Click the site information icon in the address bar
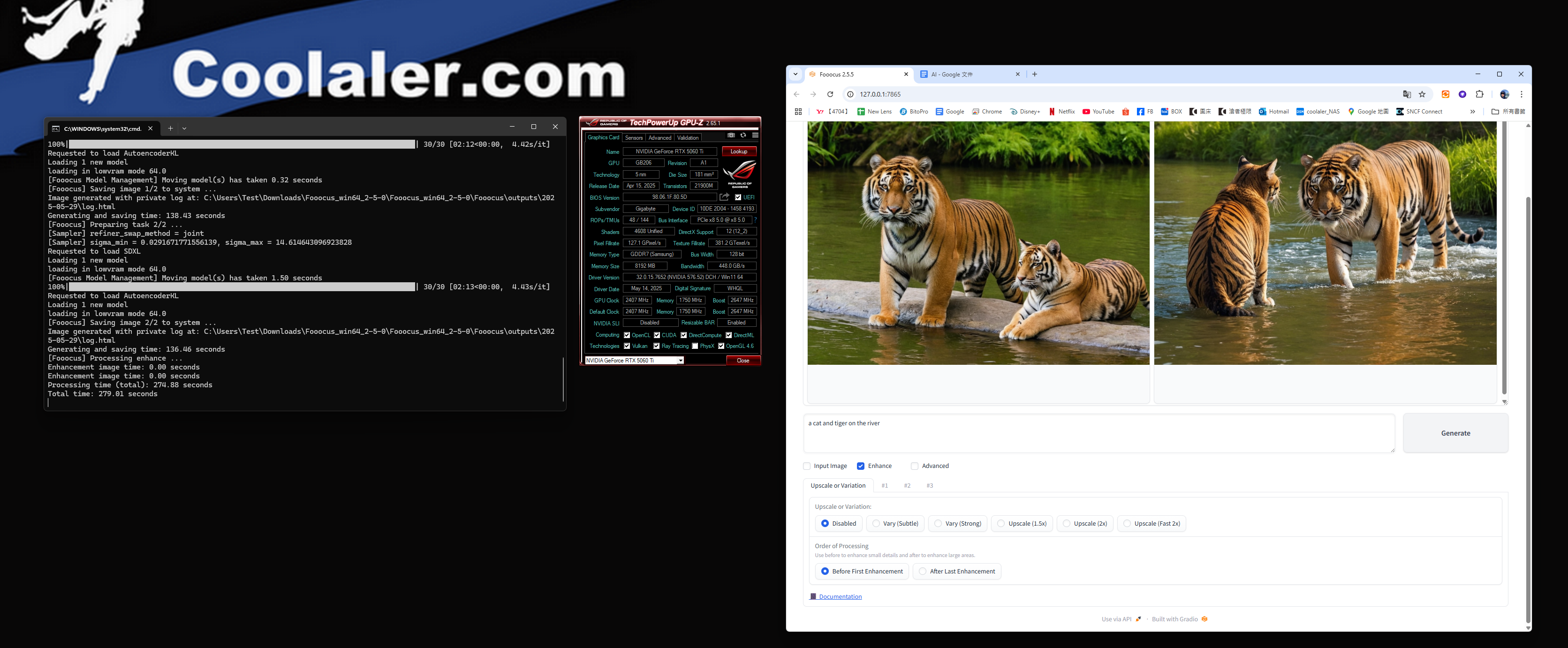1568x648 pixels. click(x=850, y=94)
